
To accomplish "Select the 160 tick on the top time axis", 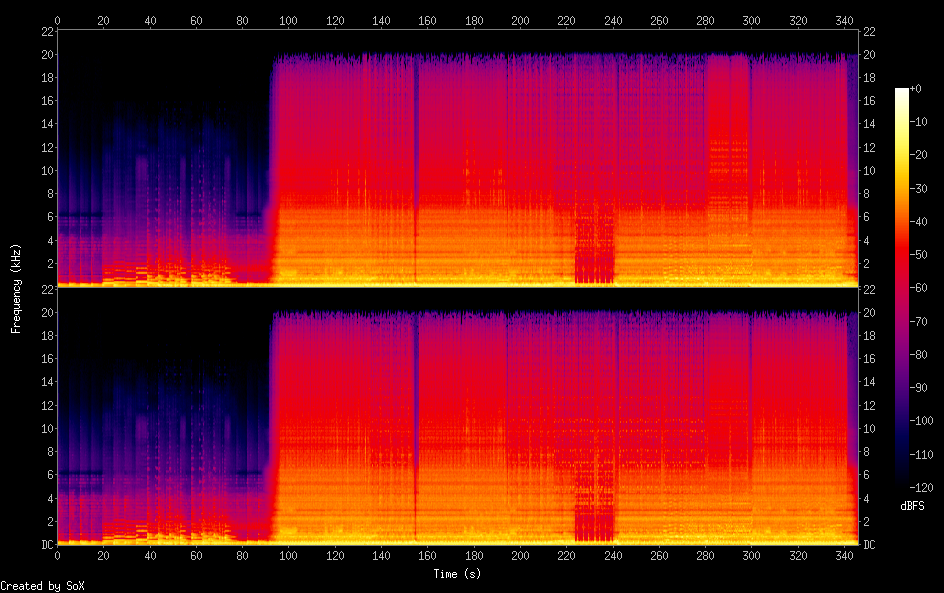I will click(428, 20).
